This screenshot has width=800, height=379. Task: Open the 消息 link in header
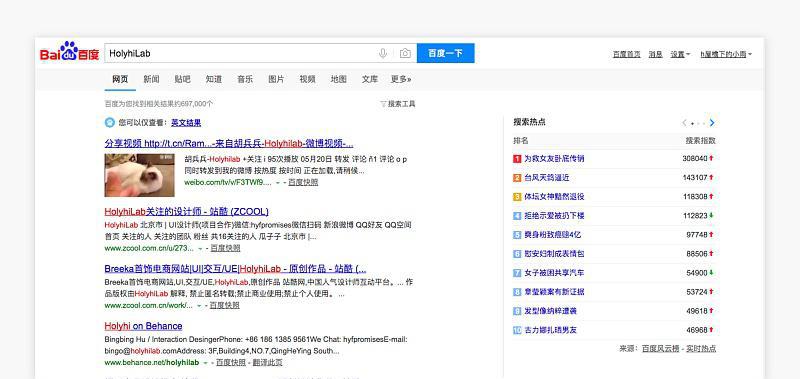(x=656, y=54)
